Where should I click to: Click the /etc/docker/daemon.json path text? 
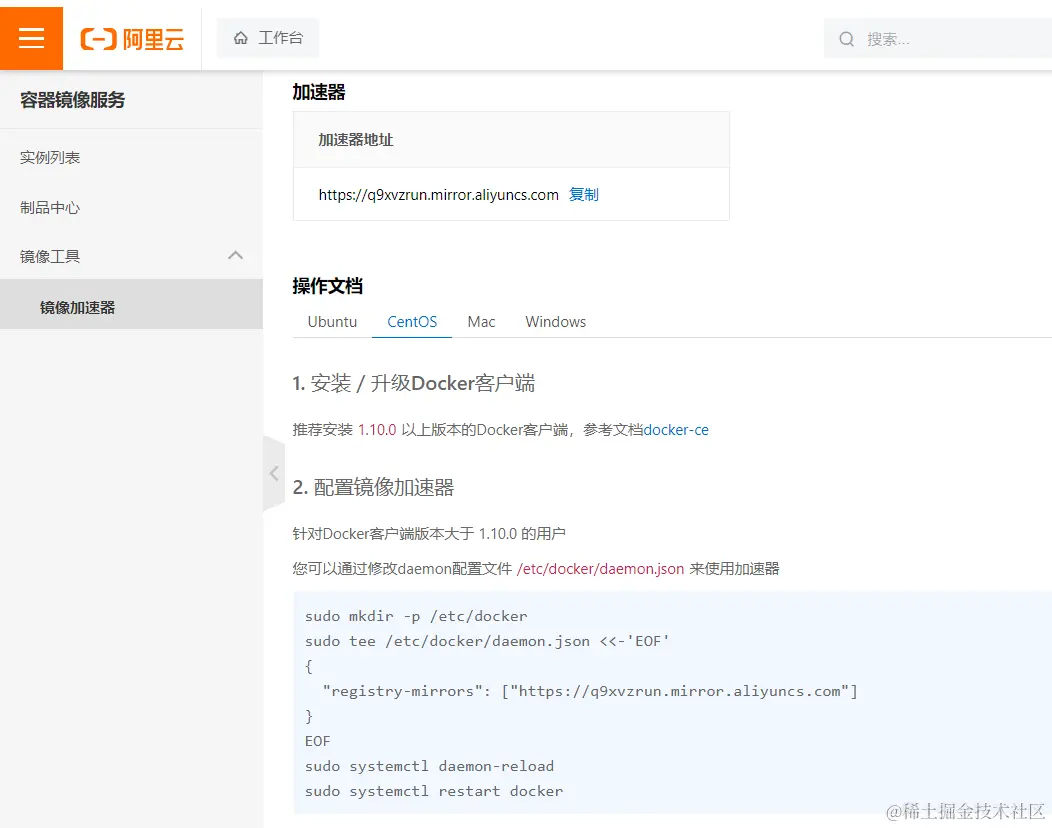(600, 569)
